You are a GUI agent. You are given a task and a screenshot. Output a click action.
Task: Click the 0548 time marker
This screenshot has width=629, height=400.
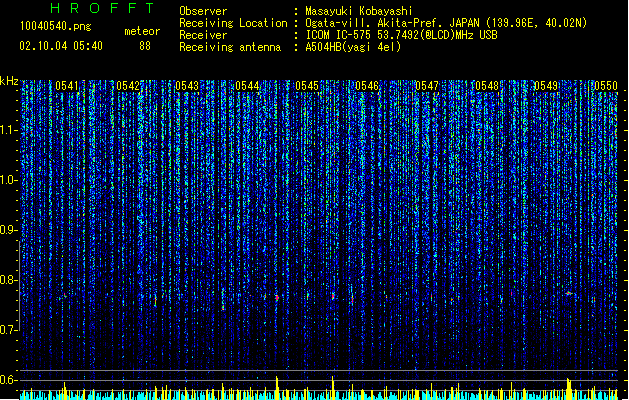coord(487,86)
